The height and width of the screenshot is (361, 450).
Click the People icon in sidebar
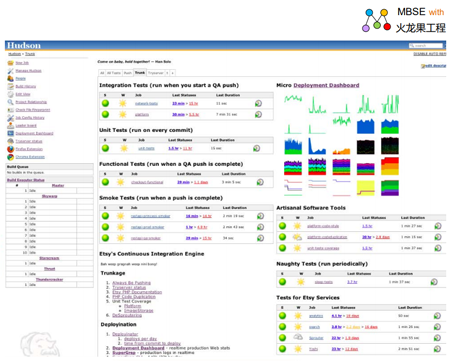[10, 79]
